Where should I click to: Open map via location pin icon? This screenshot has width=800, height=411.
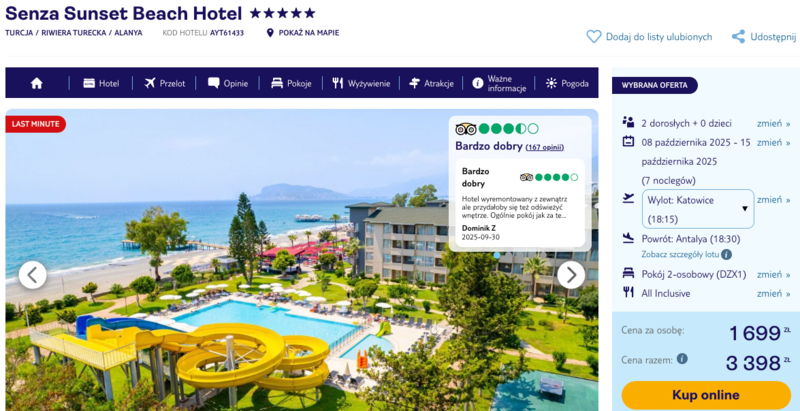270,33
